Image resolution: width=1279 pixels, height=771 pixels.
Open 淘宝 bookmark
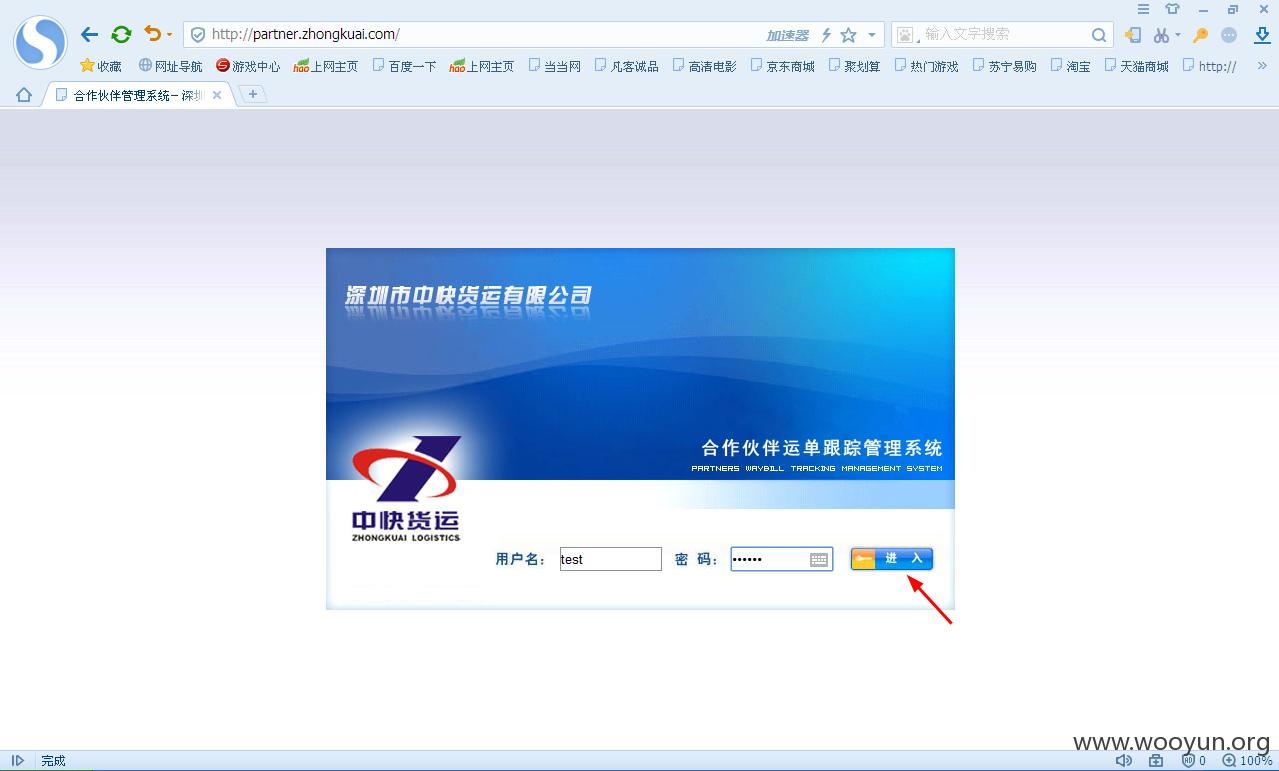[x=1070, y=66]
